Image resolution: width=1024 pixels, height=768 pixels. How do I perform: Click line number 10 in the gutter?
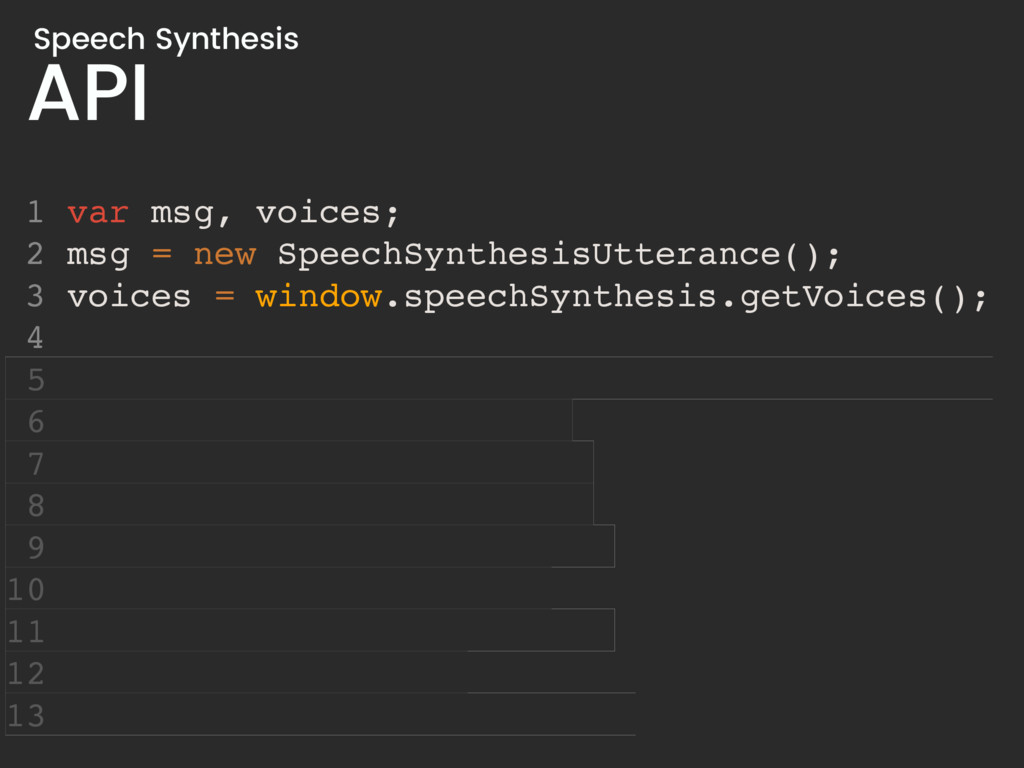[x=25, y=589]
